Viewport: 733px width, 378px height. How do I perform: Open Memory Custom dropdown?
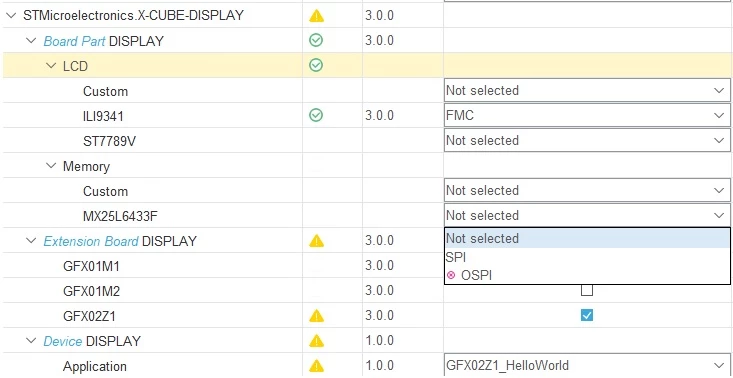point(587,191)
